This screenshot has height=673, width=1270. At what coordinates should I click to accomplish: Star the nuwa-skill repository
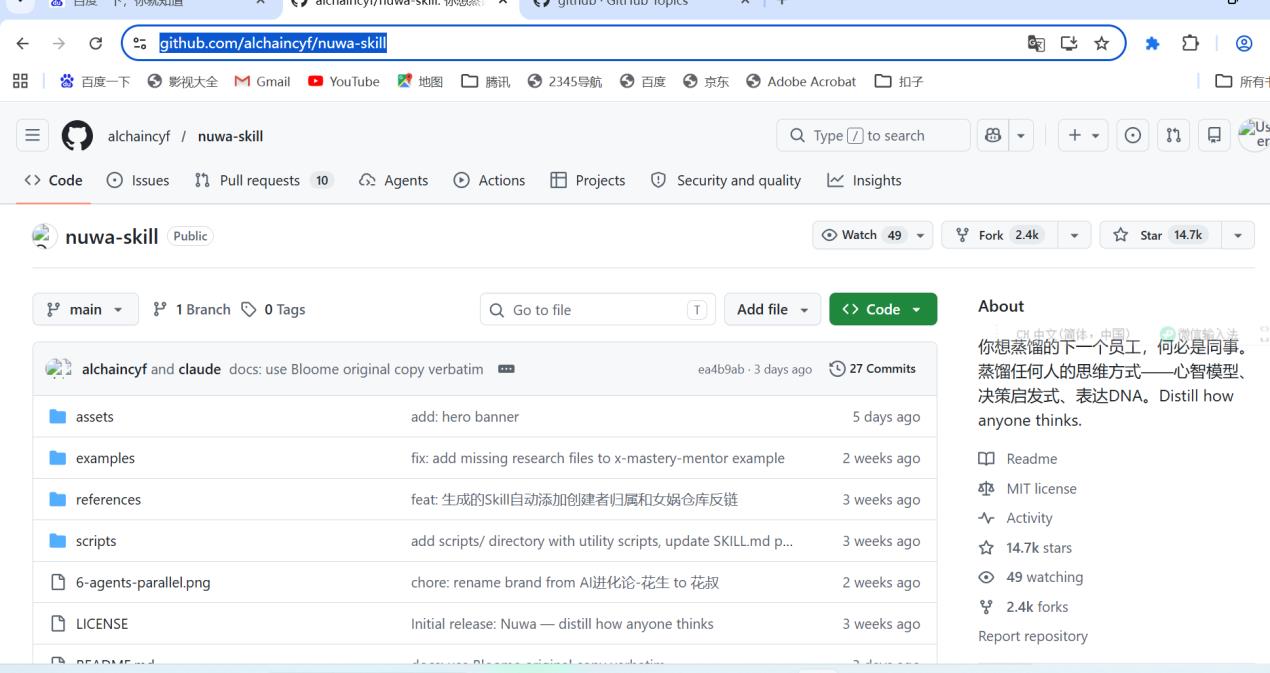1160,235
